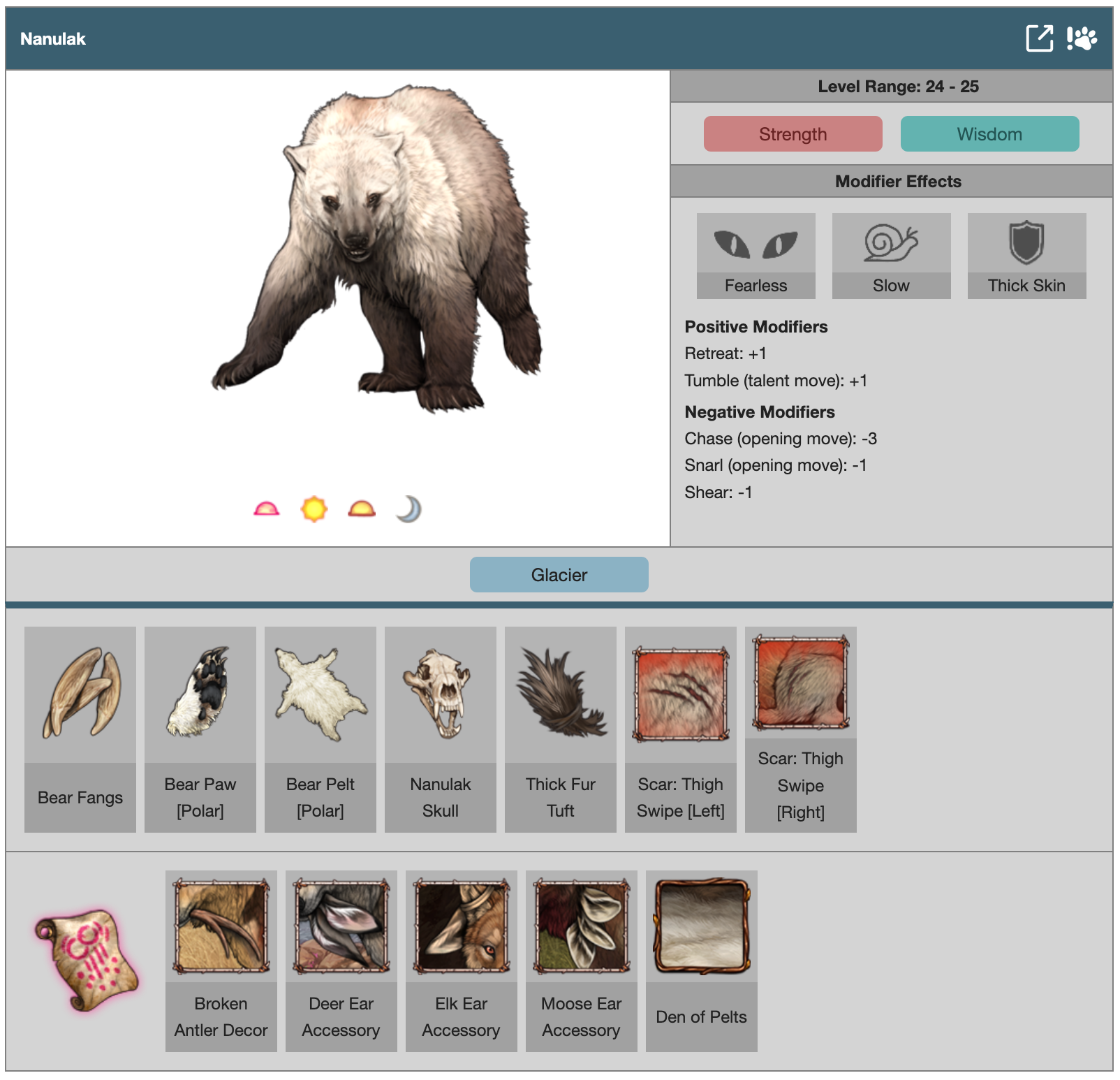Open the Bear Fangs item

click(80, 729)
